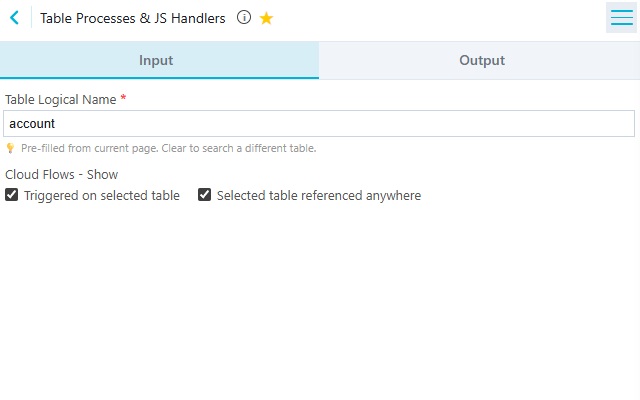Click the red required asterisk
The height and width of the screenshot is (400, 640).
pyautogui.click(x=123, y=98)
